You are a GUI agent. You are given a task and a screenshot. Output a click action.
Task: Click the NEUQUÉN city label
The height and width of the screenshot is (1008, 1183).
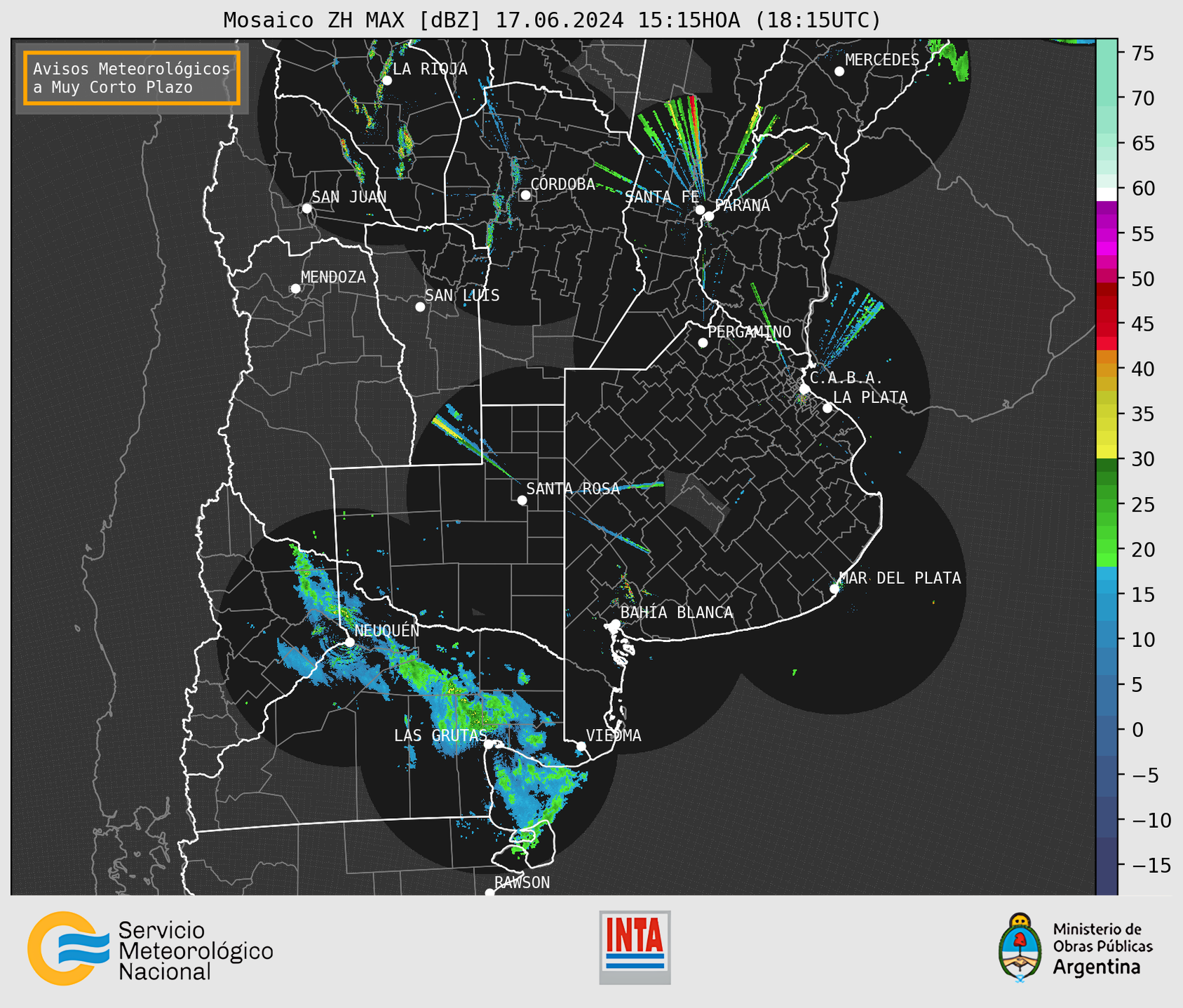(387, 631)
